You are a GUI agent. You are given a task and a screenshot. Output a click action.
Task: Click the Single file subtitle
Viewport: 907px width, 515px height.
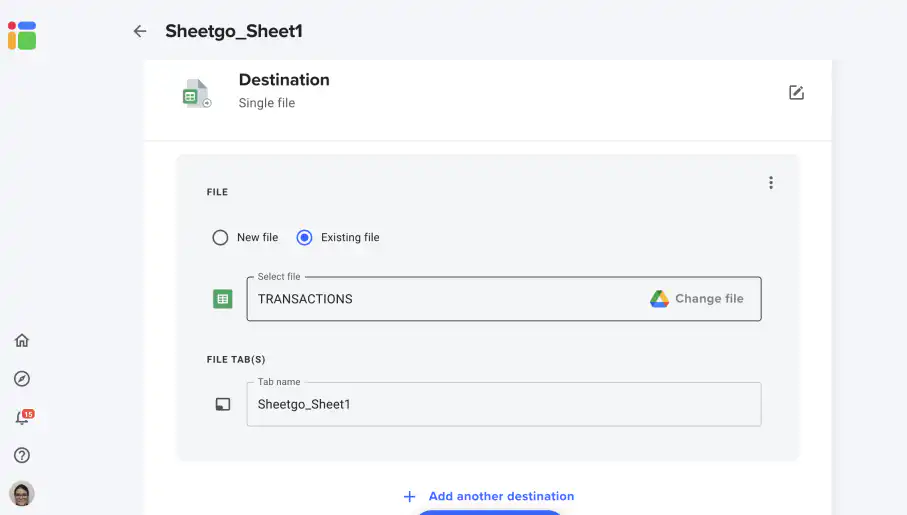[267, 103]
